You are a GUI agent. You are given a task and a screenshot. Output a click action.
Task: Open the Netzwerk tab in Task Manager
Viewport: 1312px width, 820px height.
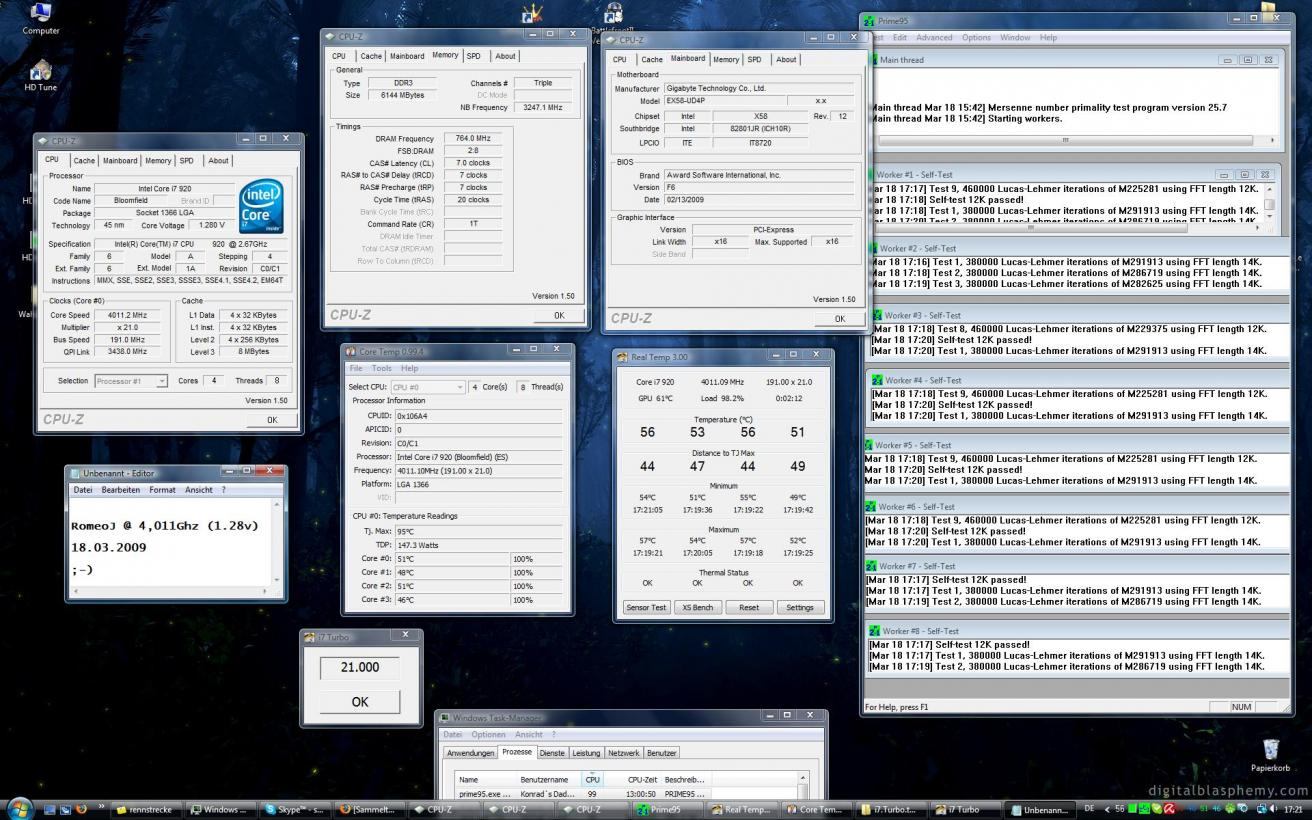tap(623, 753)
